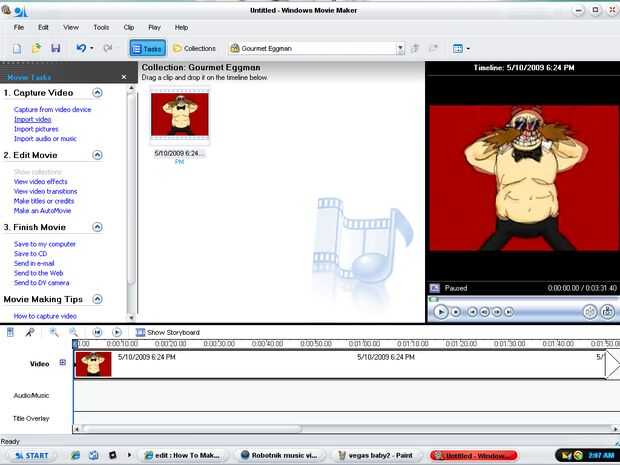Click the Rewind Timeline button
The height and width of the screenshot is (465, 620).
(x=97, y=332)
